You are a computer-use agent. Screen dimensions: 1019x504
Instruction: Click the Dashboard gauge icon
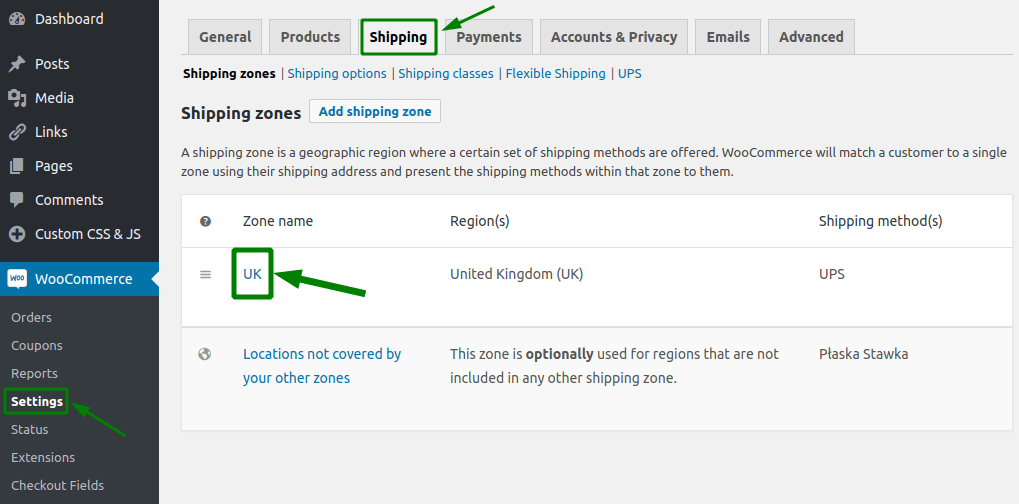click(17, 19)
